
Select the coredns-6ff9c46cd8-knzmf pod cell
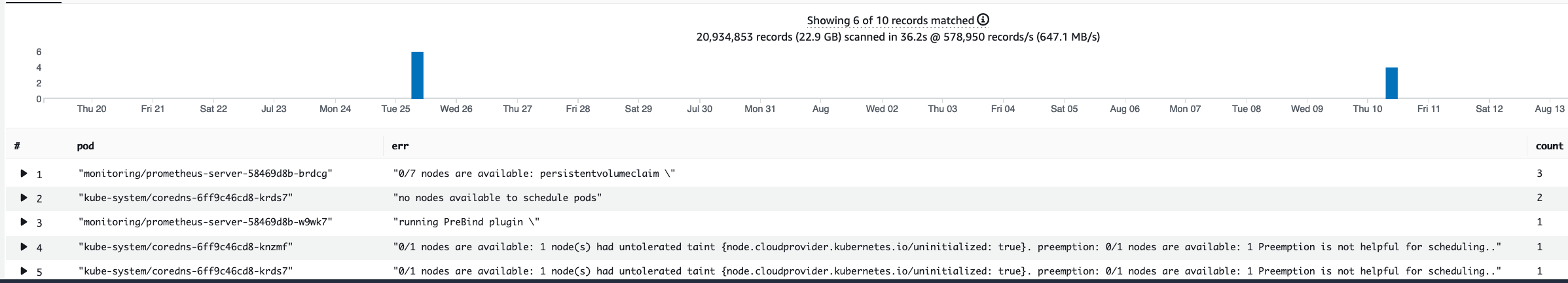(185, 247)
